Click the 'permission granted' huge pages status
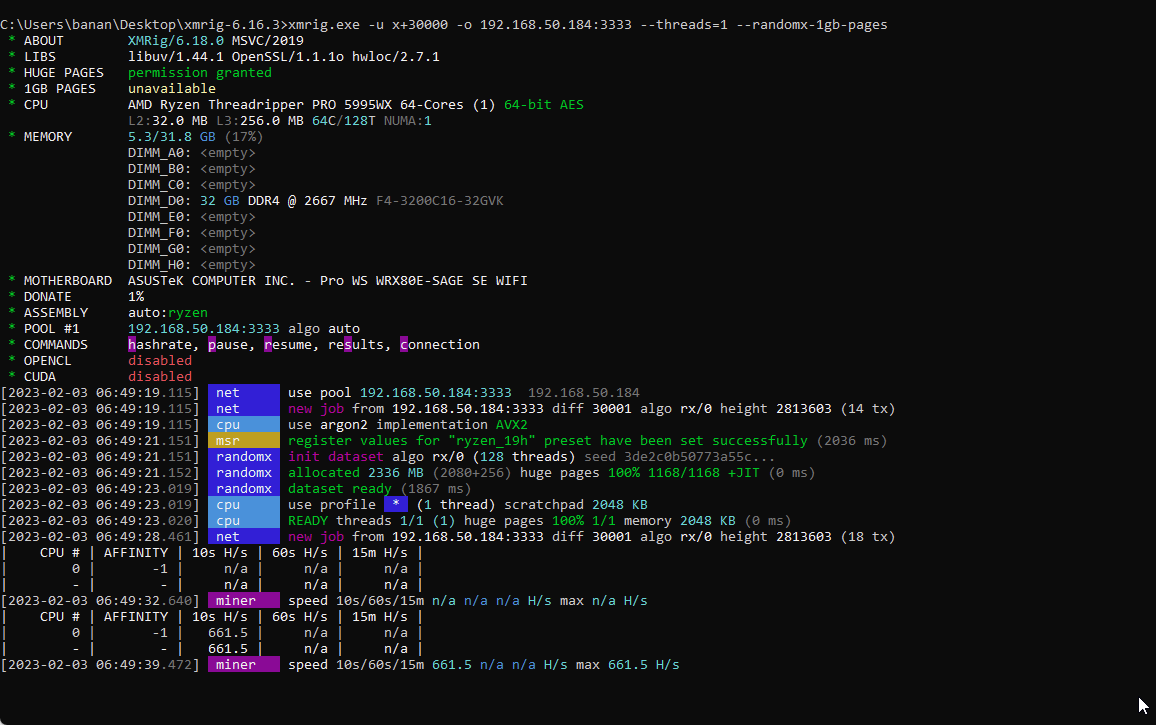 coord(200,72)
